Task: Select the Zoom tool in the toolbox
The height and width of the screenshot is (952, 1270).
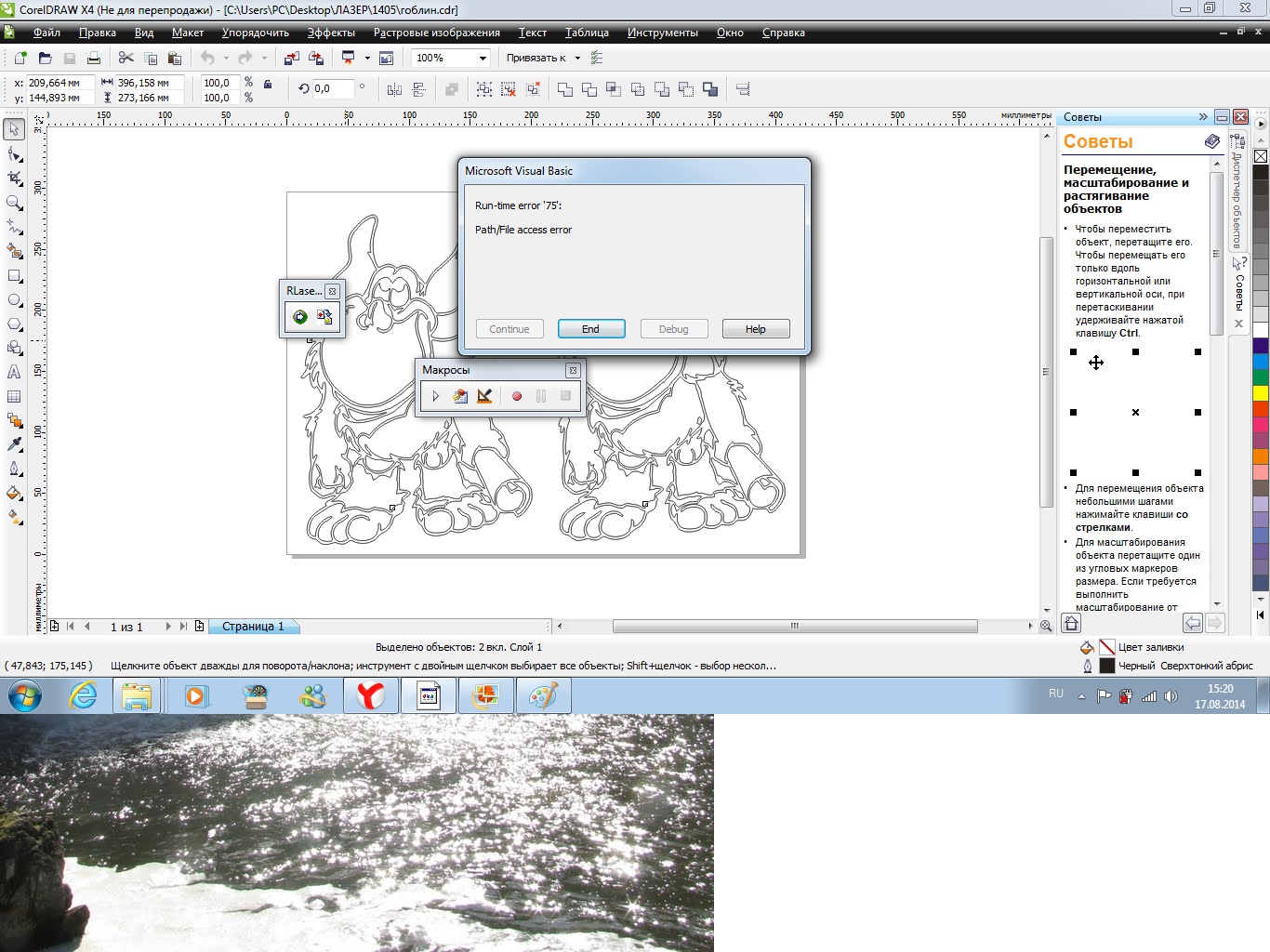Action: point(14,203)
